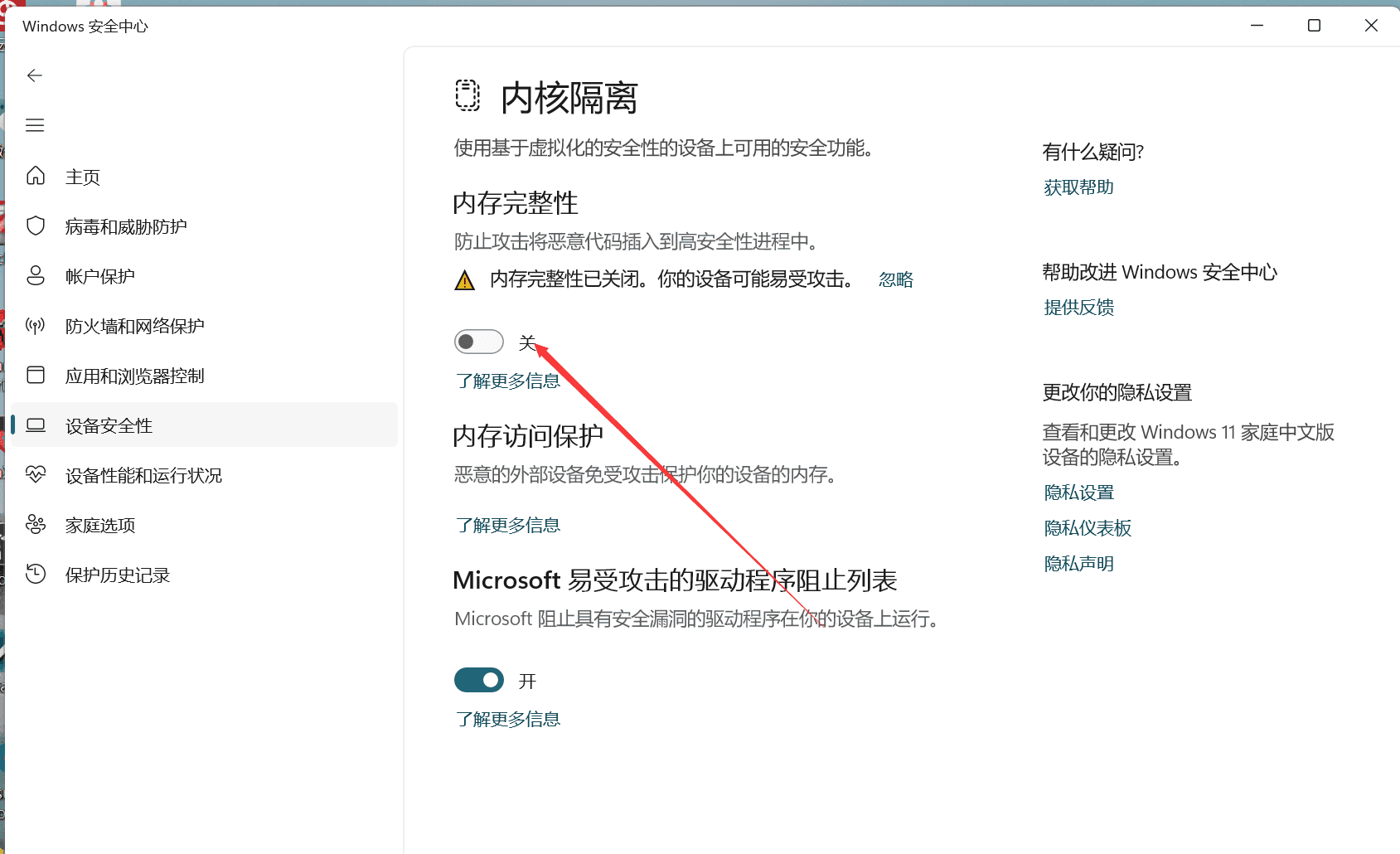Viewport: 1400px width, 854px height.
Task: Click 忽略 next to the memory integrity warning
Action: (x=895, y=279)
